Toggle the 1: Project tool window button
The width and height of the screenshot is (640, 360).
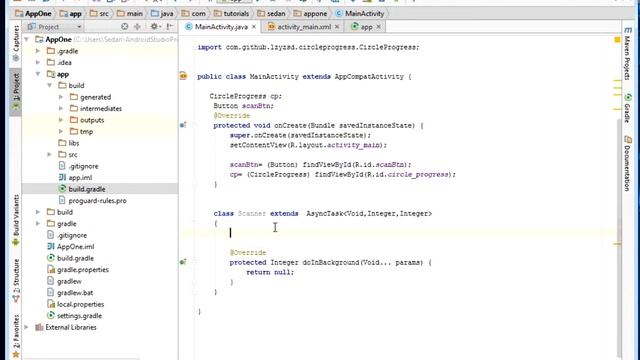coord(16,92)
